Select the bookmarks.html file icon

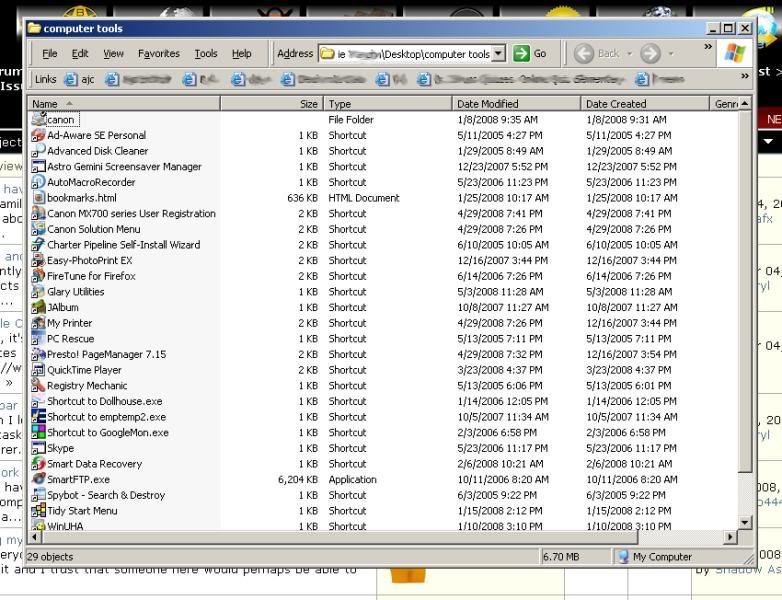click(38, 198)
